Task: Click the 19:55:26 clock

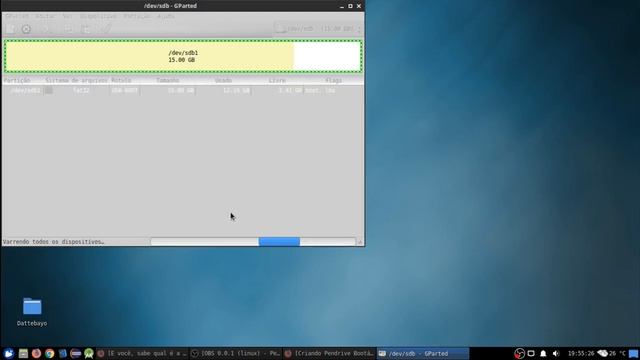Action: tap(580, 353)
